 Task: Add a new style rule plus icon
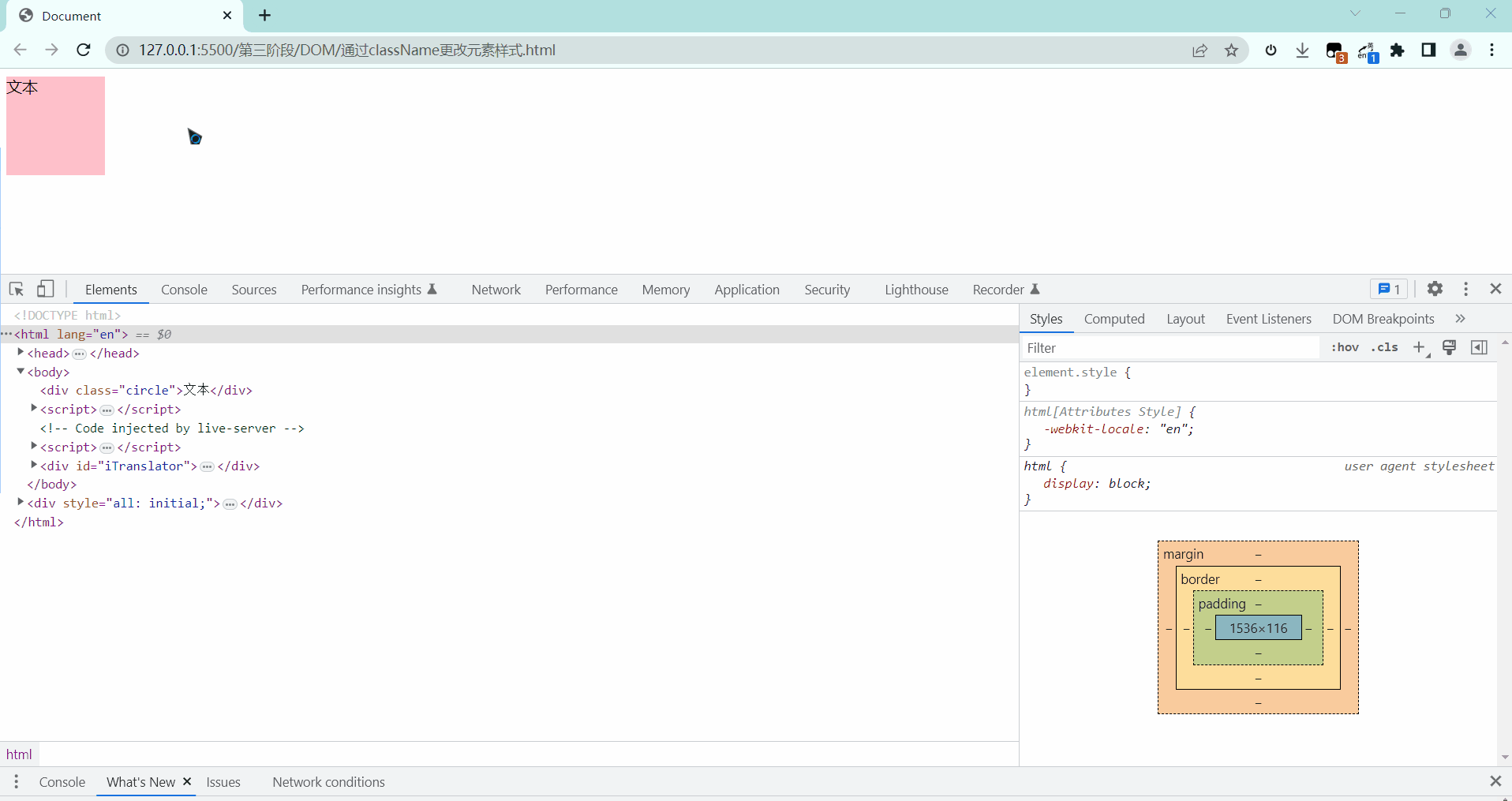(x=1419, y=347)
